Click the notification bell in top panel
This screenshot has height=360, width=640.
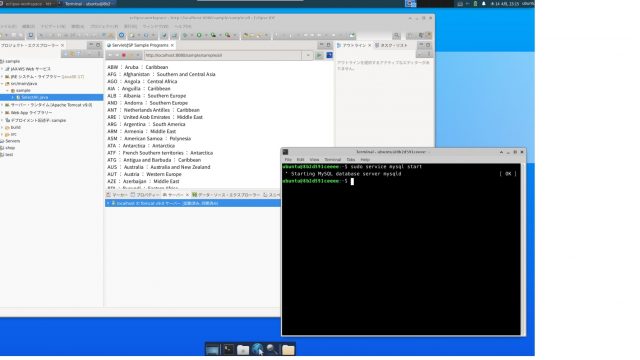pos(484,4)
